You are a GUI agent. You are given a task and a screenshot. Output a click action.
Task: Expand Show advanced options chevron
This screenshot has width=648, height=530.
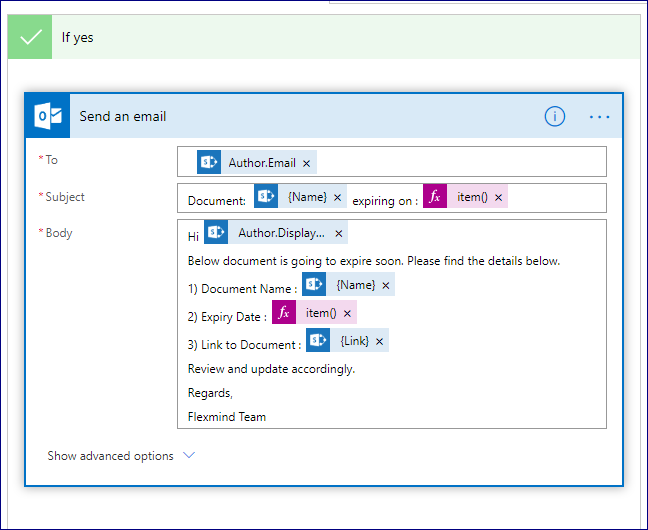189,455
